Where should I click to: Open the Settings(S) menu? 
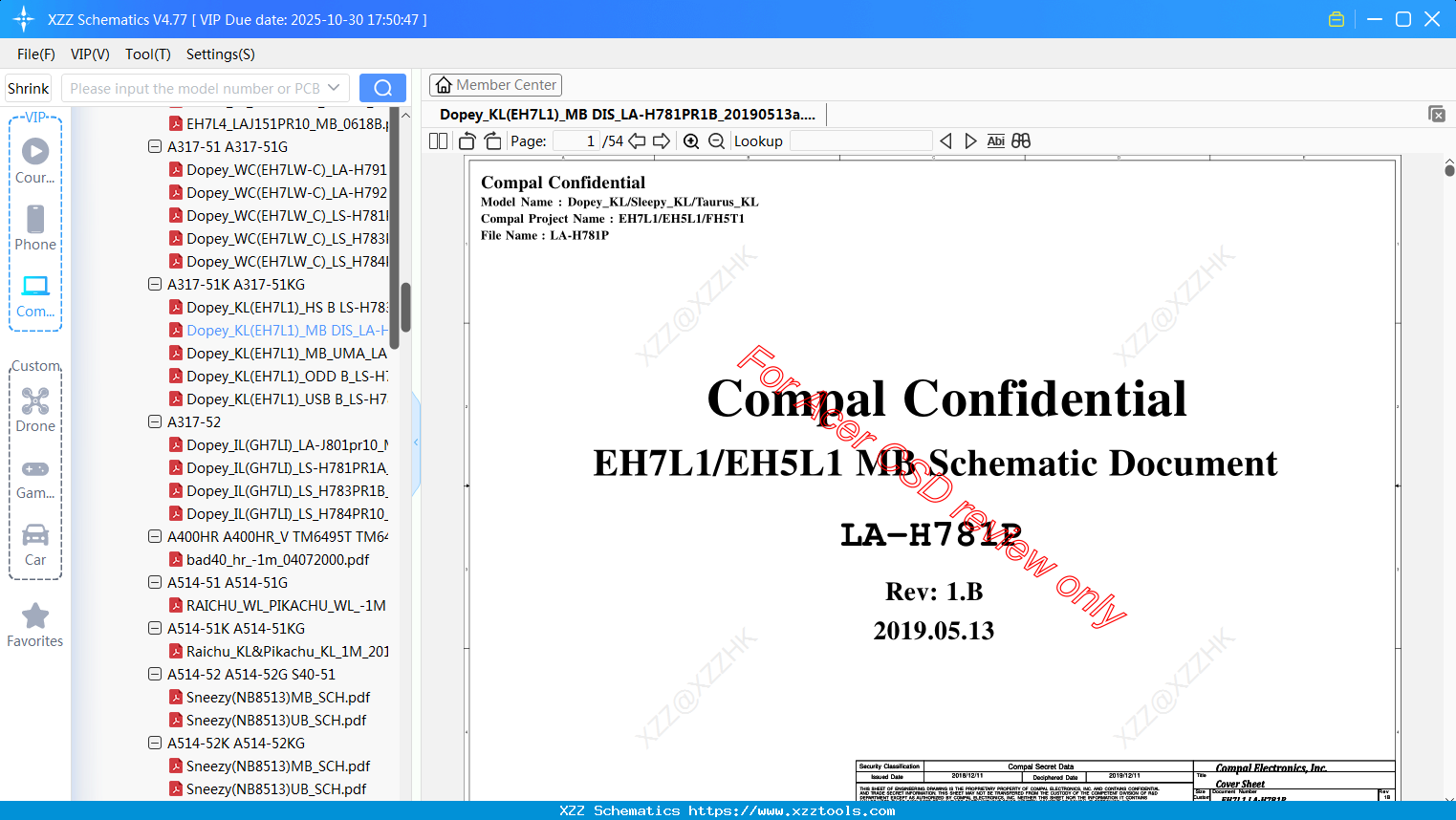[x=221, y=54]
